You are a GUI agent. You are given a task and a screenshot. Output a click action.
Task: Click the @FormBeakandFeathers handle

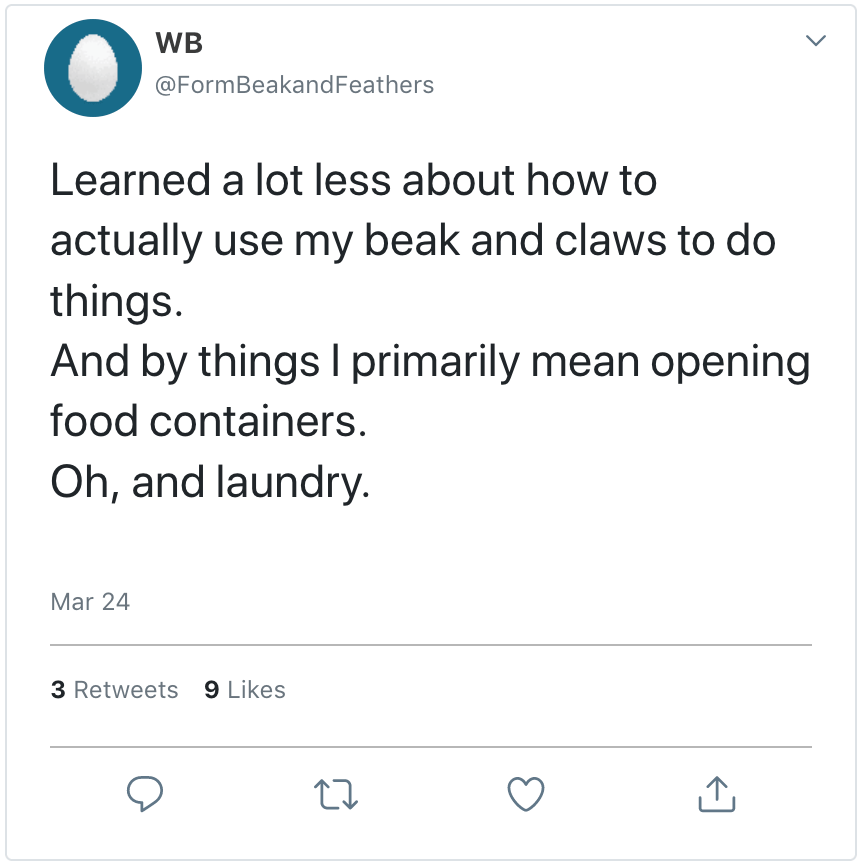click(x=294, y=85)
